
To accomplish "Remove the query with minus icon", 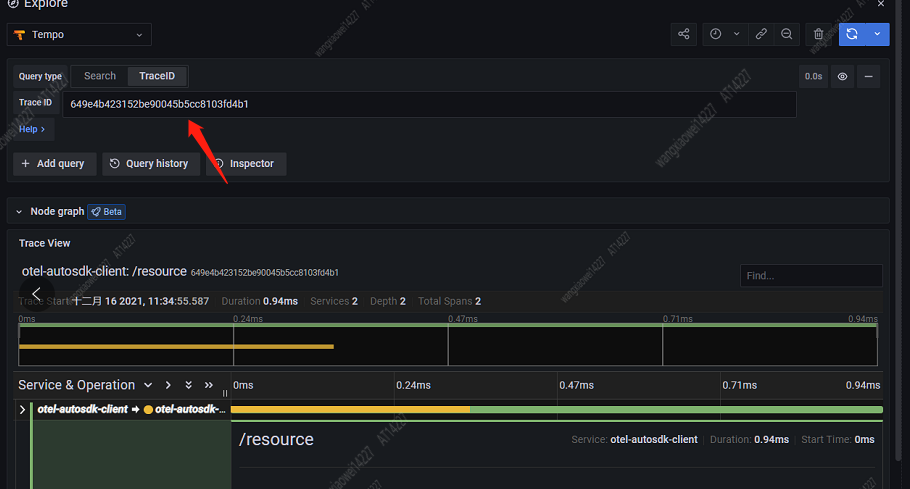I will point(868,77).
